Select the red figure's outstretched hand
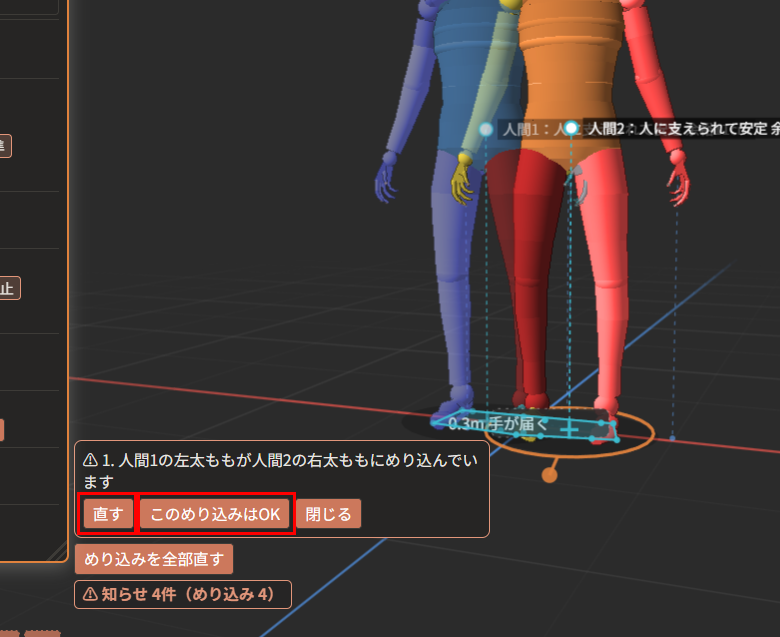780x637 pixels. (x=679, y=178)
